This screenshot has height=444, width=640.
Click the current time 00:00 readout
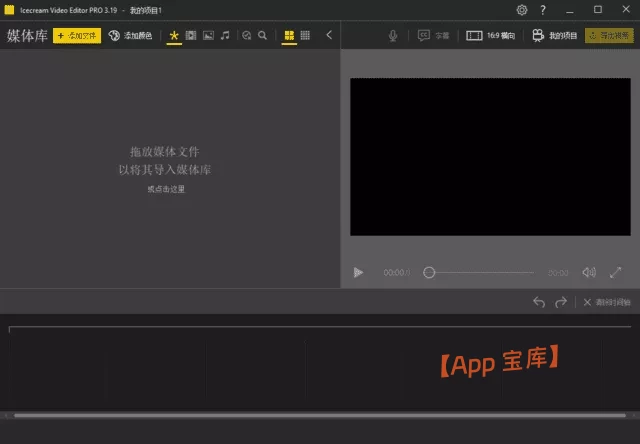click(394, 273)
